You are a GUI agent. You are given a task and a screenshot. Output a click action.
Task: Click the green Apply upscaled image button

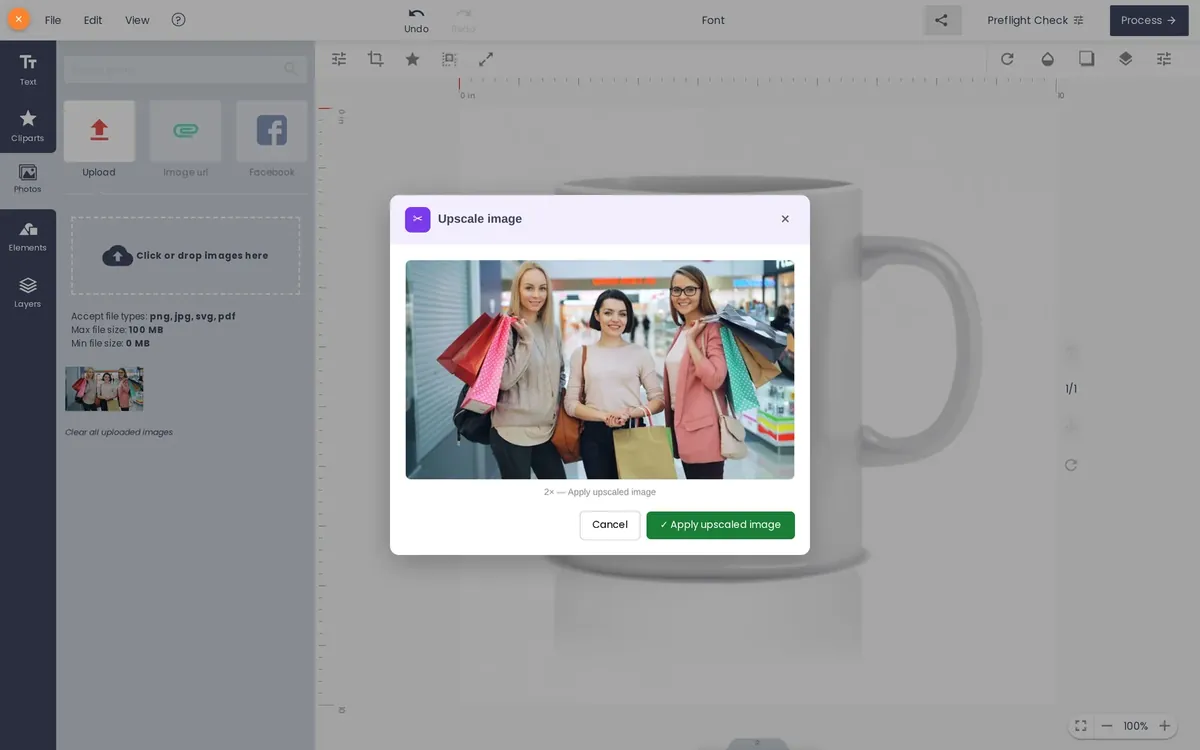pos(720,525)
